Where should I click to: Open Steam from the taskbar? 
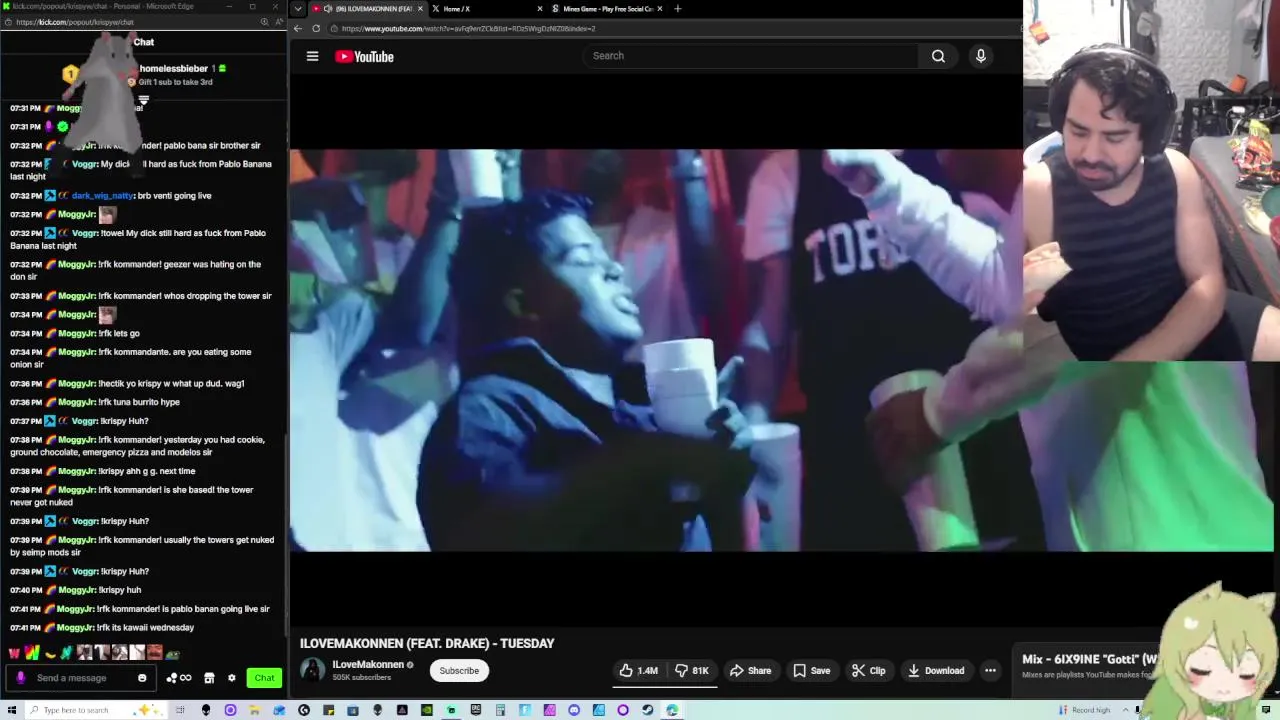(647, 710)
